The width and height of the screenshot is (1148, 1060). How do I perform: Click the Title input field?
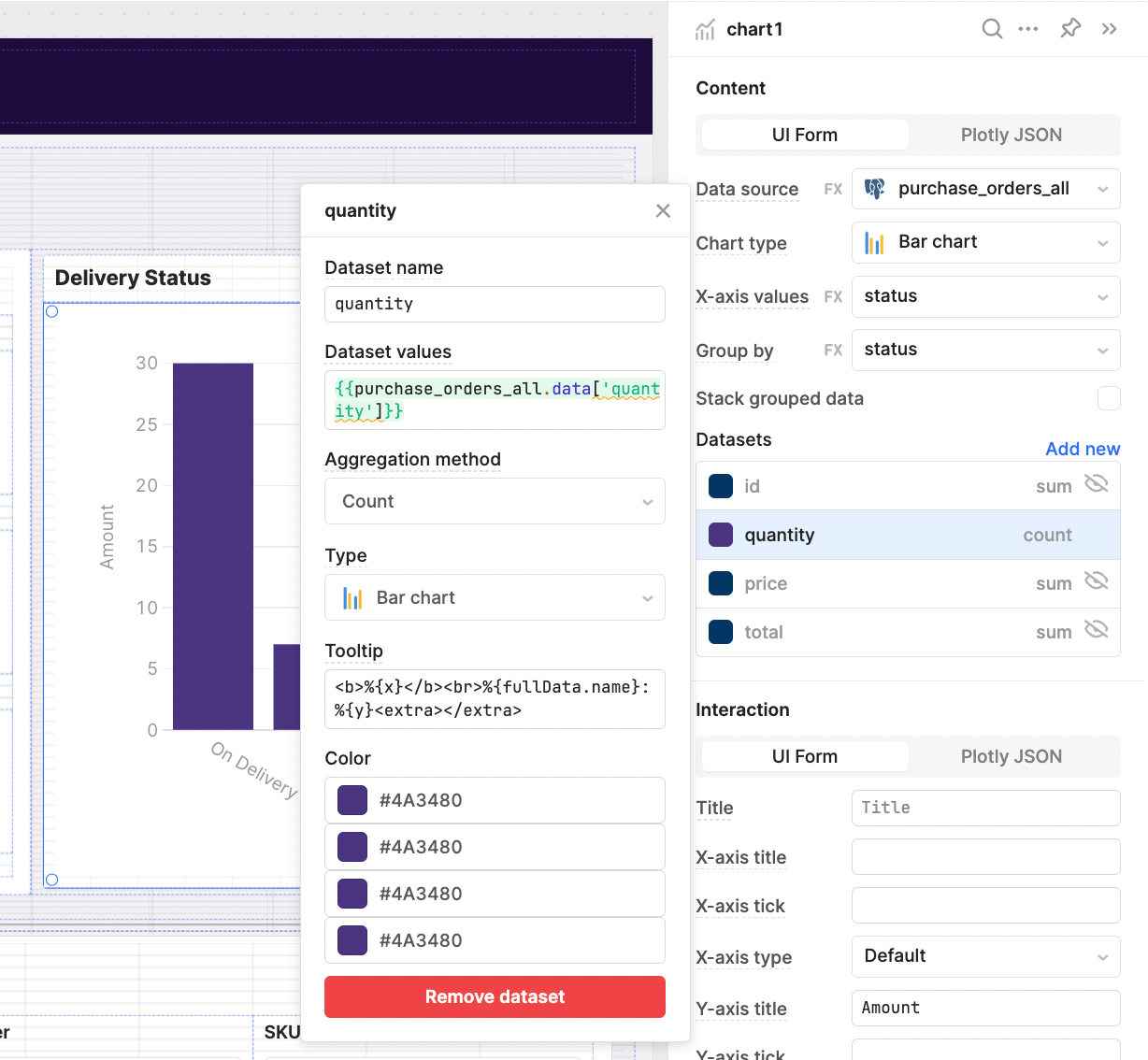985,808
